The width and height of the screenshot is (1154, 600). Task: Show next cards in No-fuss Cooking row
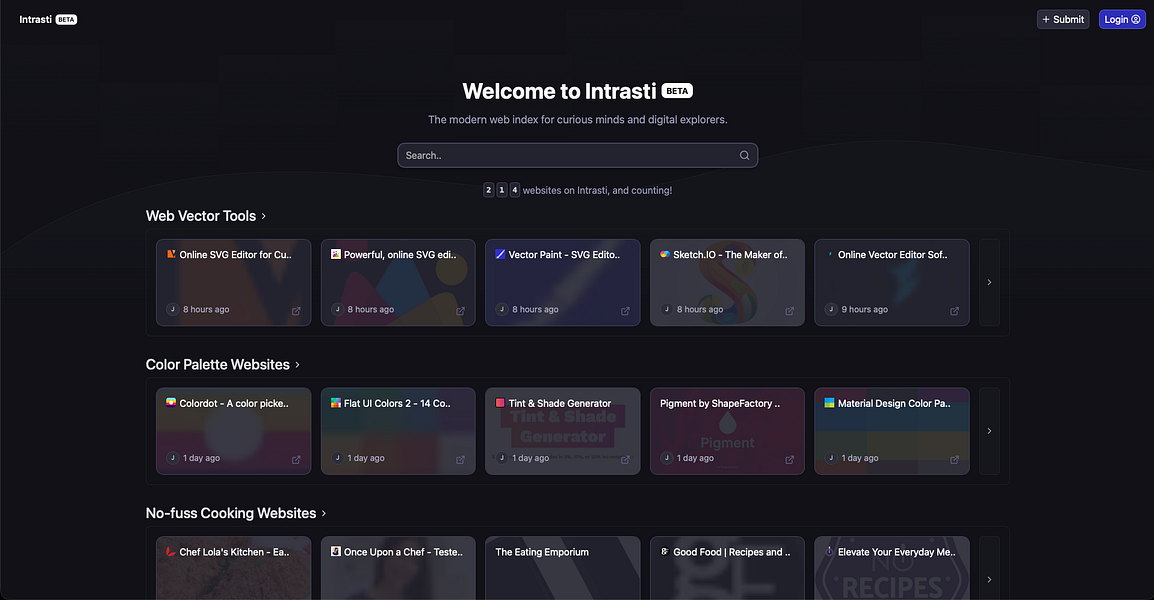(989, 579)
